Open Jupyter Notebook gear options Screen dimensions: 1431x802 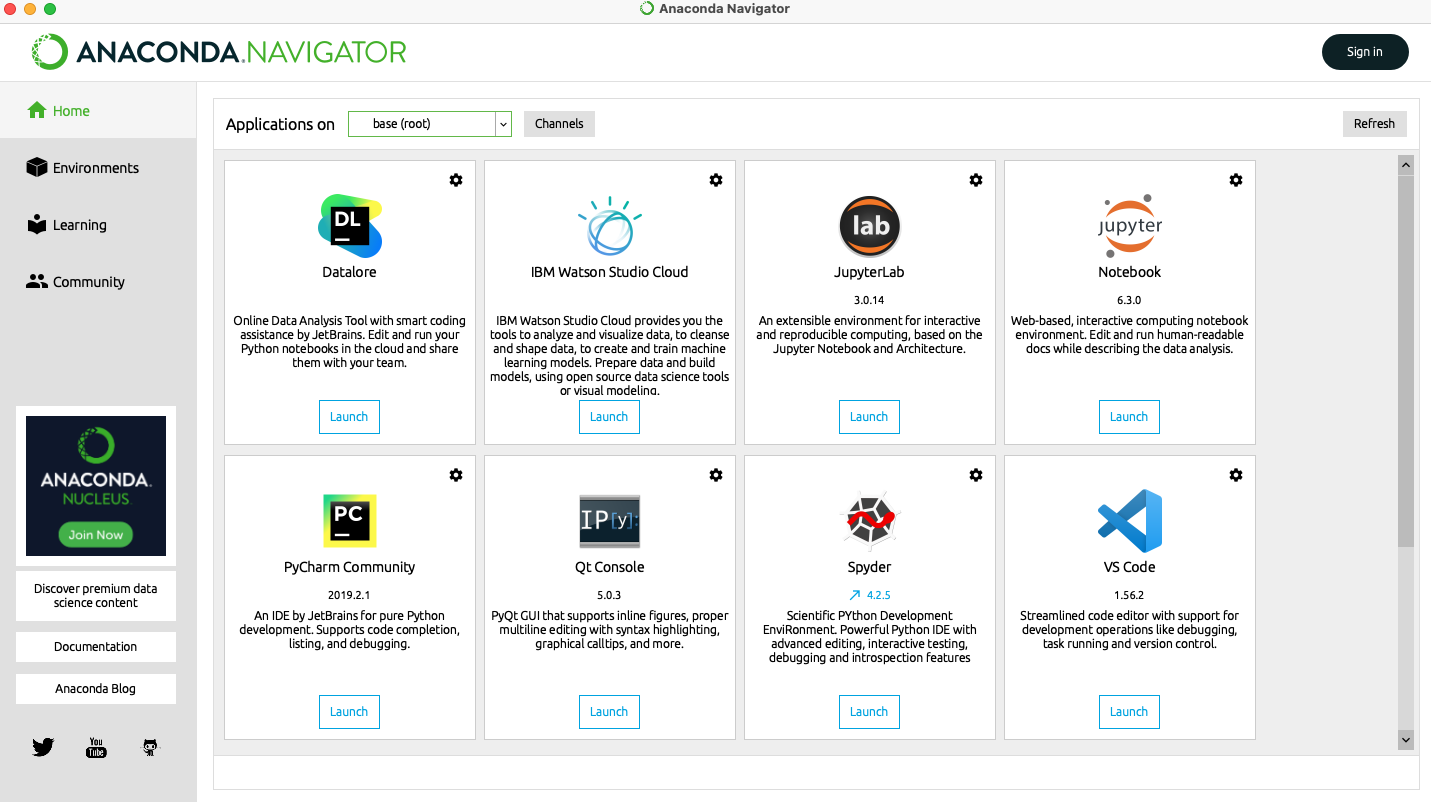click(x=1236, y=180)
